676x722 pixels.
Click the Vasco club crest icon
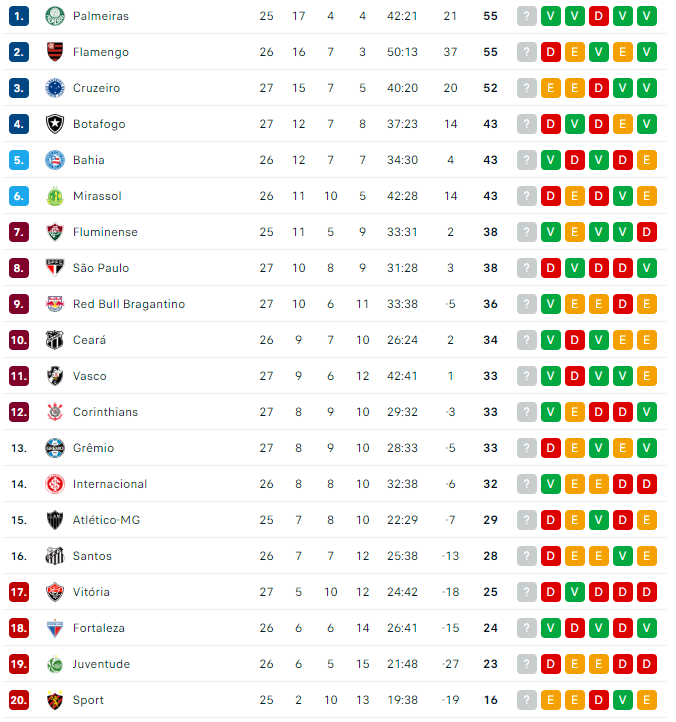pyautogui.click(x=54, y=376)
